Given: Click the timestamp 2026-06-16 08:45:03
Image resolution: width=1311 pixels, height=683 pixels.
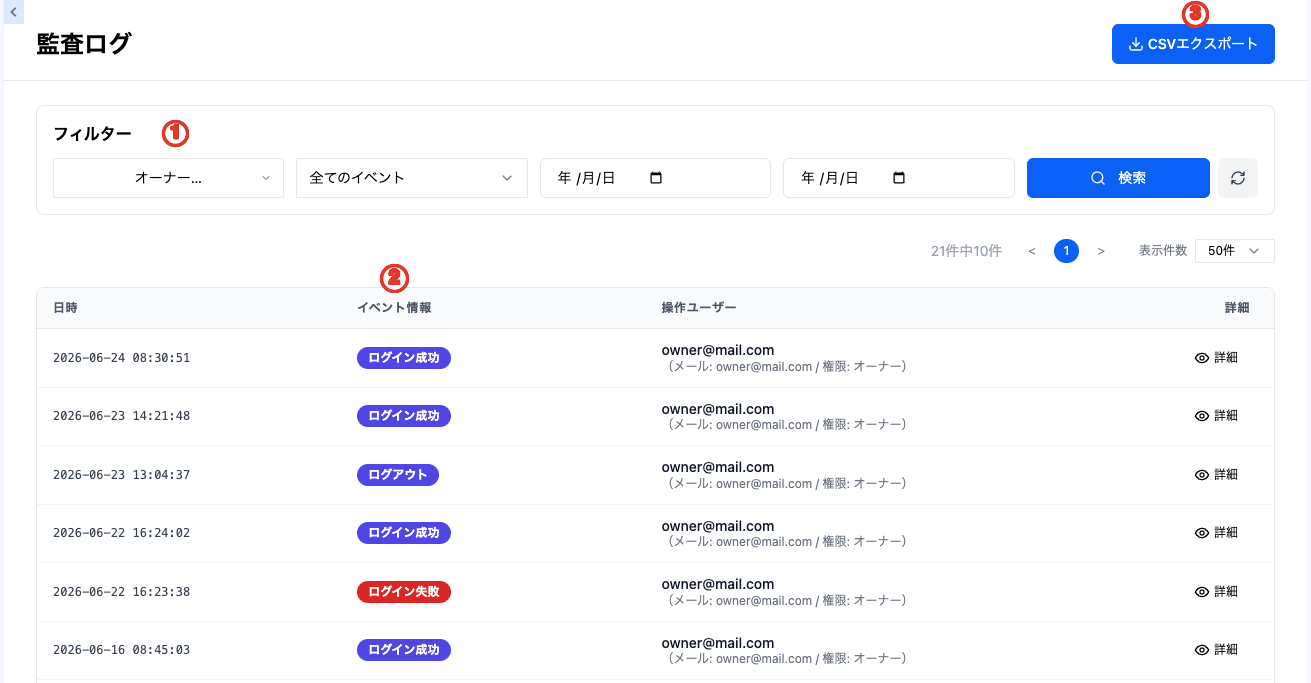Looking at the screenshot, I should pyautogui.click(x=121, y=650).
